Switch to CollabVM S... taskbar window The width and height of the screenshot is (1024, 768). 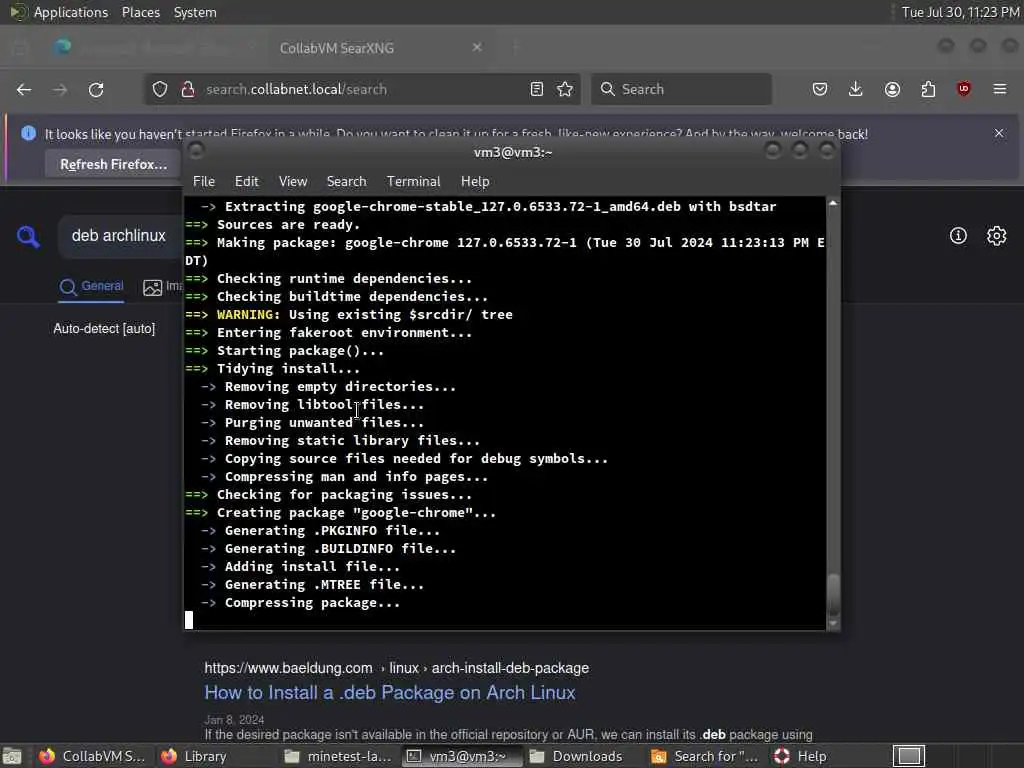coord(92,756)
